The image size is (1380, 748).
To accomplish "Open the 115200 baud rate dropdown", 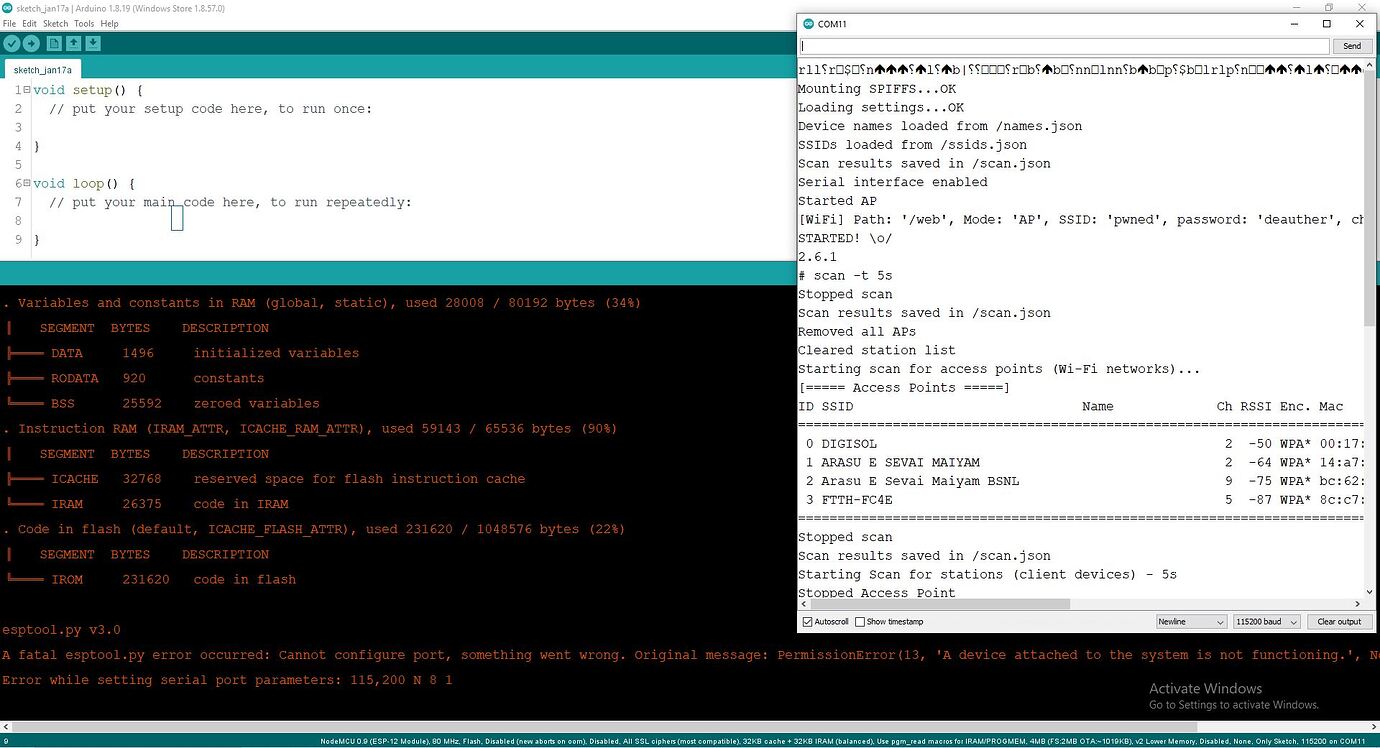I will click(x=1266, y=621).
